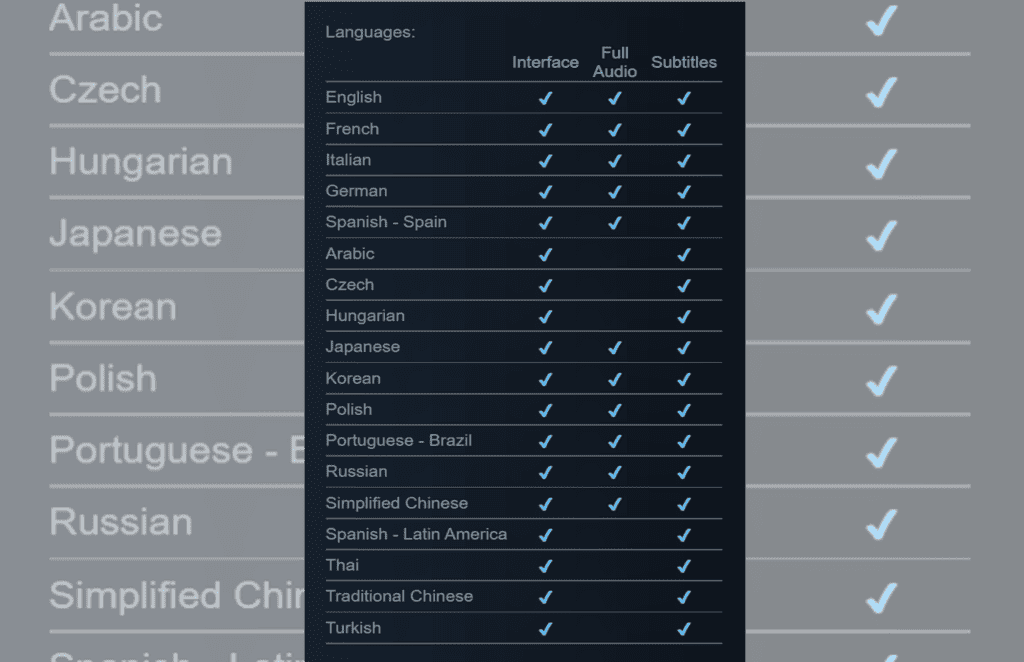Click the large Hungarian label in background
The height and width of the screenshot is (662, 1024).
coord(141,161)
